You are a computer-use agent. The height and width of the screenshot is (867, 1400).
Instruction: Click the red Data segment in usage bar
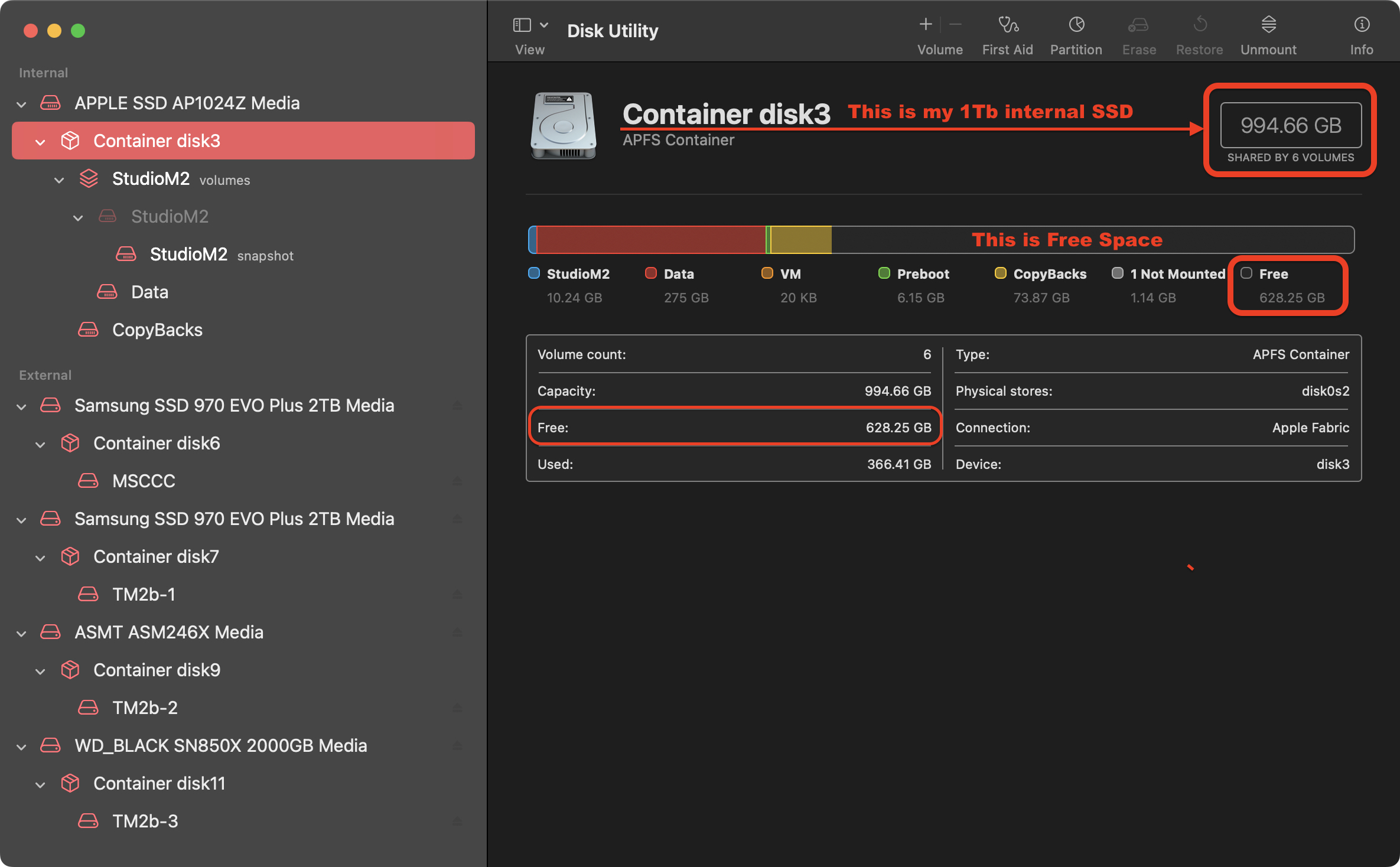click(650, 240)
